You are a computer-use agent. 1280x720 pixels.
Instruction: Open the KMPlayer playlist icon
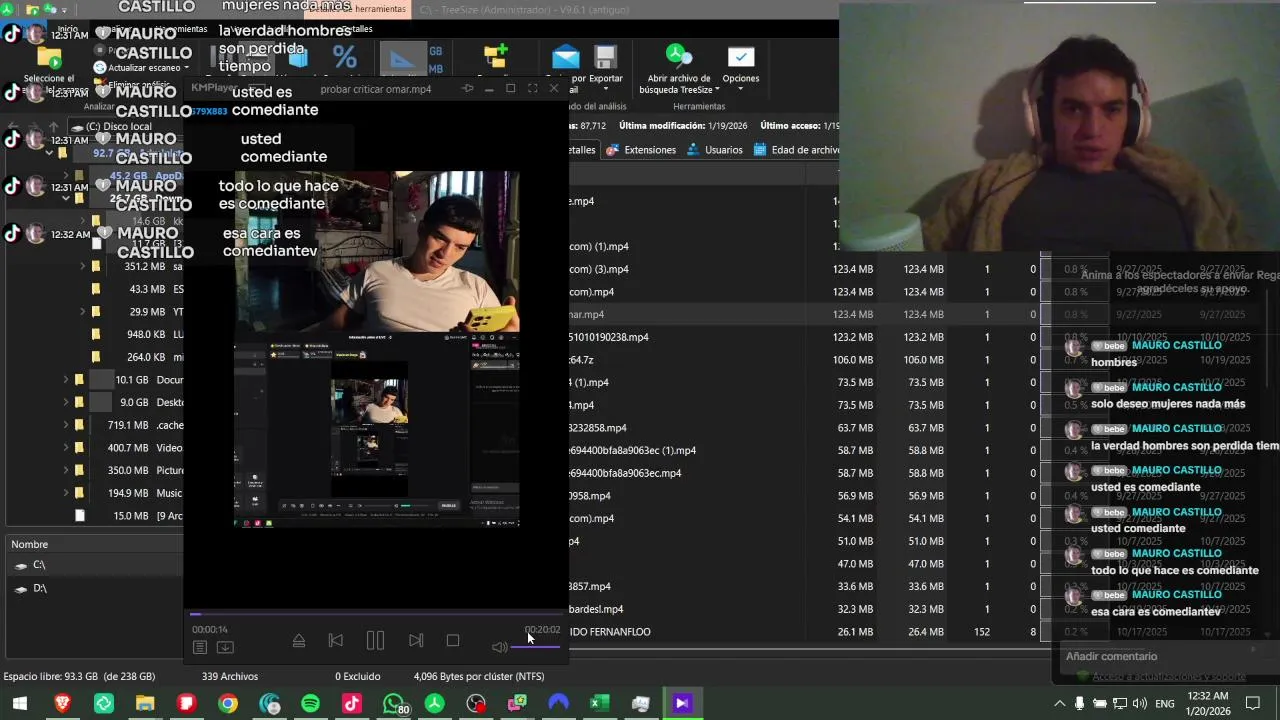pyautogui.click(x=200, y=647)
